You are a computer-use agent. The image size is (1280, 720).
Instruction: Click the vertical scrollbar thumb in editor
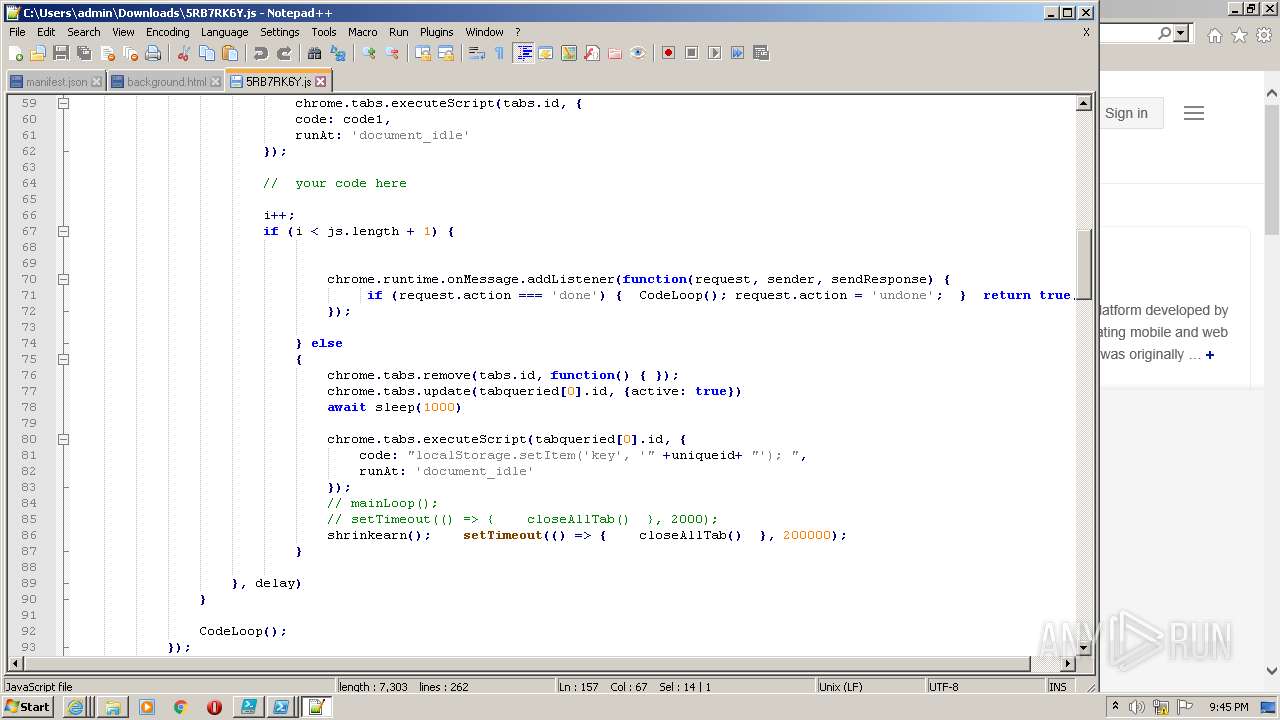1083,263
